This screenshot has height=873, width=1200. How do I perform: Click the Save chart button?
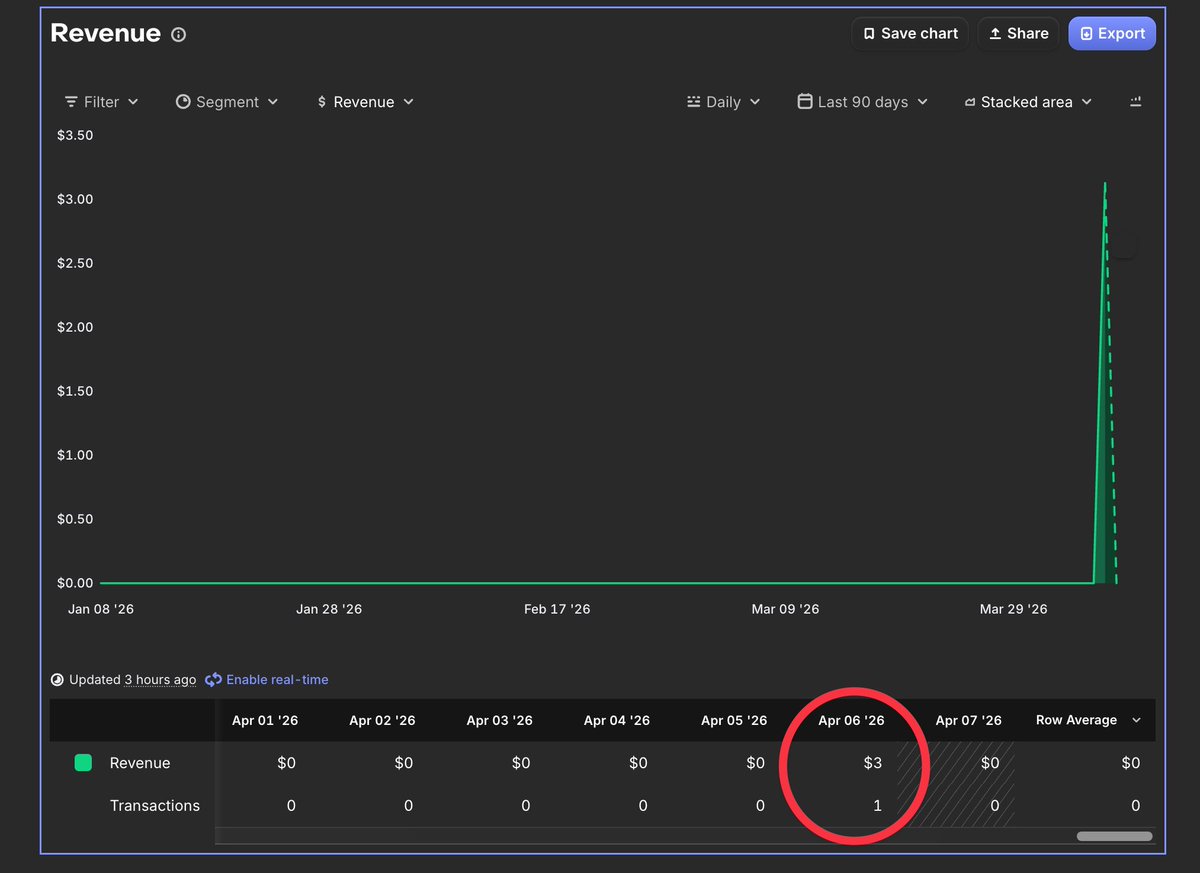point(910,33)
